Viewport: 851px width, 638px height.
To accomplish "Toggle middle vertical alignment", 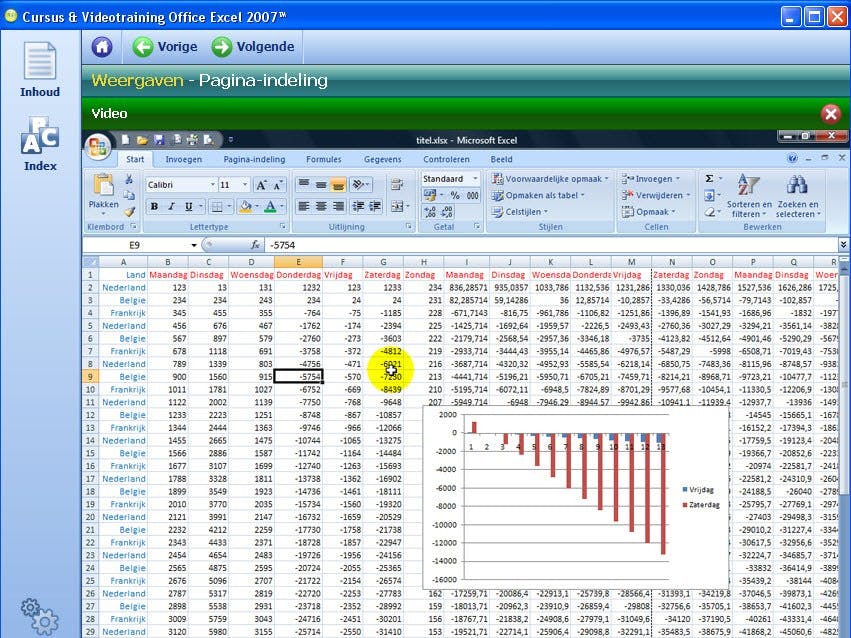I will click(321, 185).
